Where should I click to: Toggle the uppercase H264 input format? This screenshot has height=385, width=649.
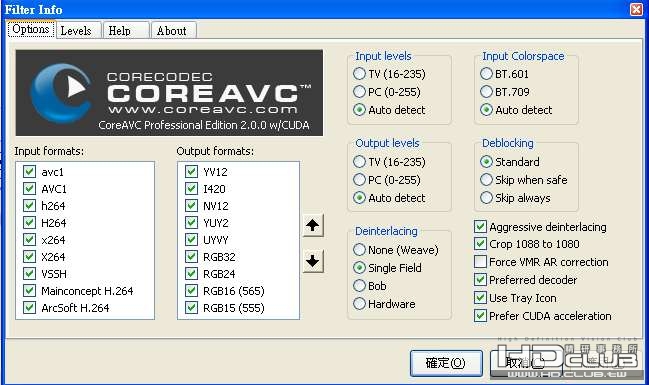click(29, 222)
